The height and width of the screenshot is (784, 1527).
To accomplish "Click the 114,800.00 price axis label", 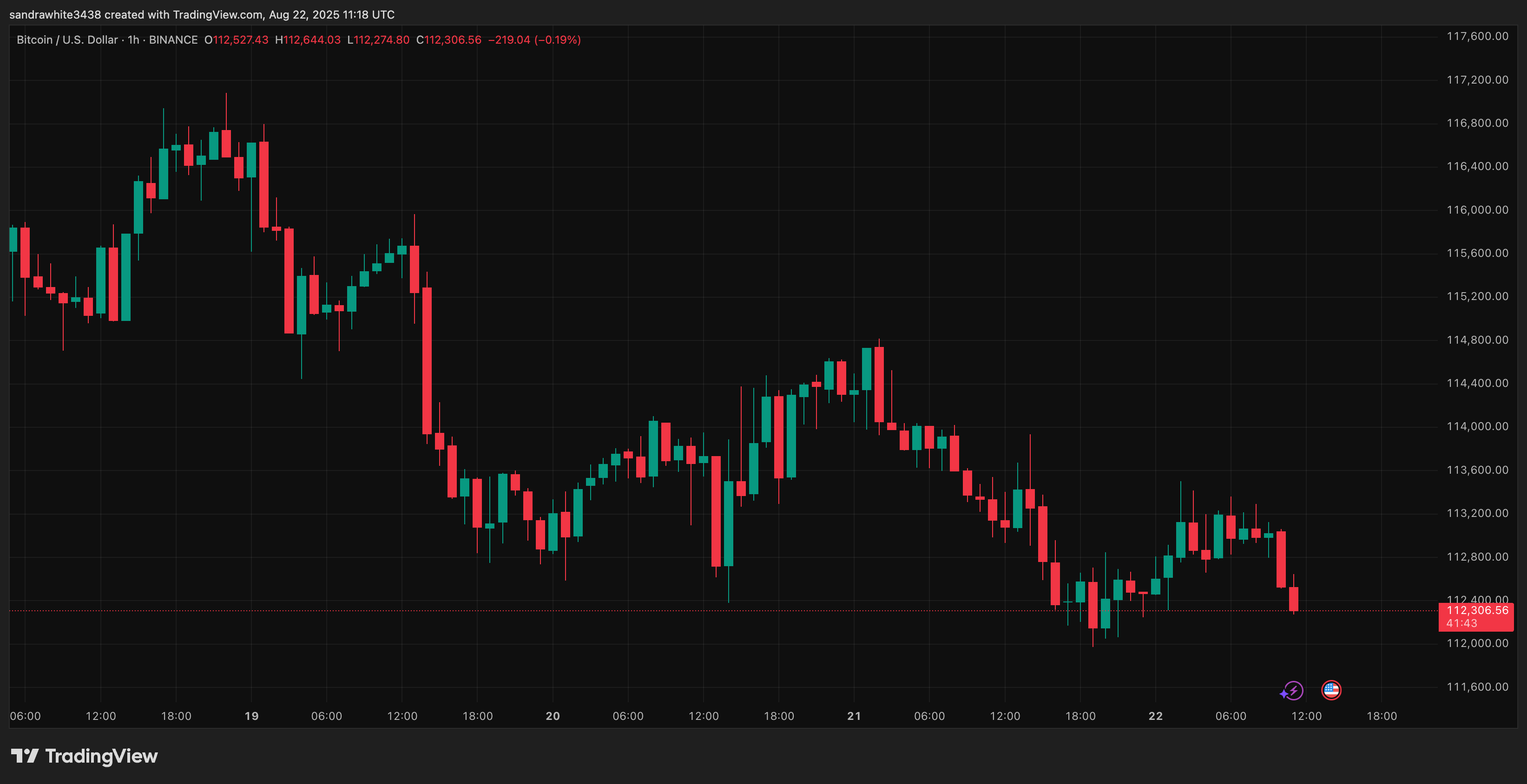I will (x=1477, y=340).
